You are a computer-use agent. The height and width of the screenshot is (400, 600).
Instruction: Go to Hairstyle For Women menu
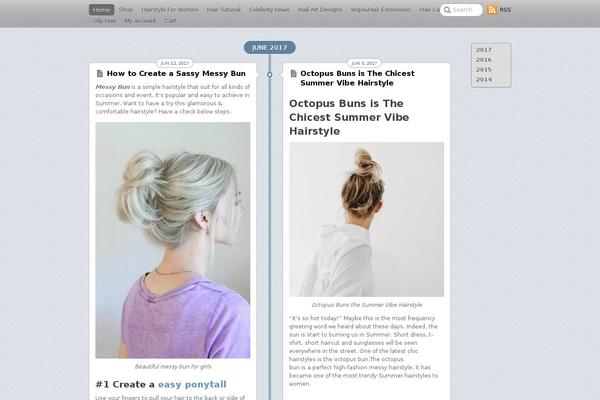[170, 10]
